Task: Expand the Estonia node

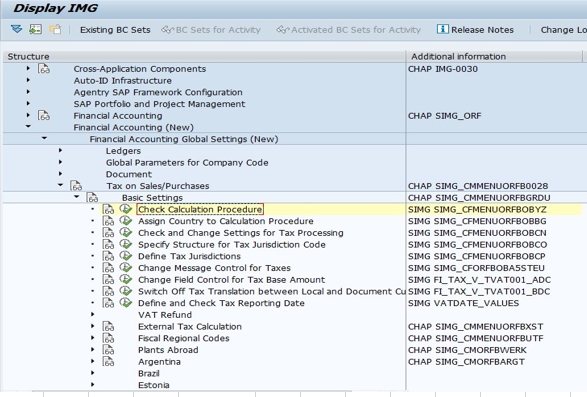Action: point(92,385)
